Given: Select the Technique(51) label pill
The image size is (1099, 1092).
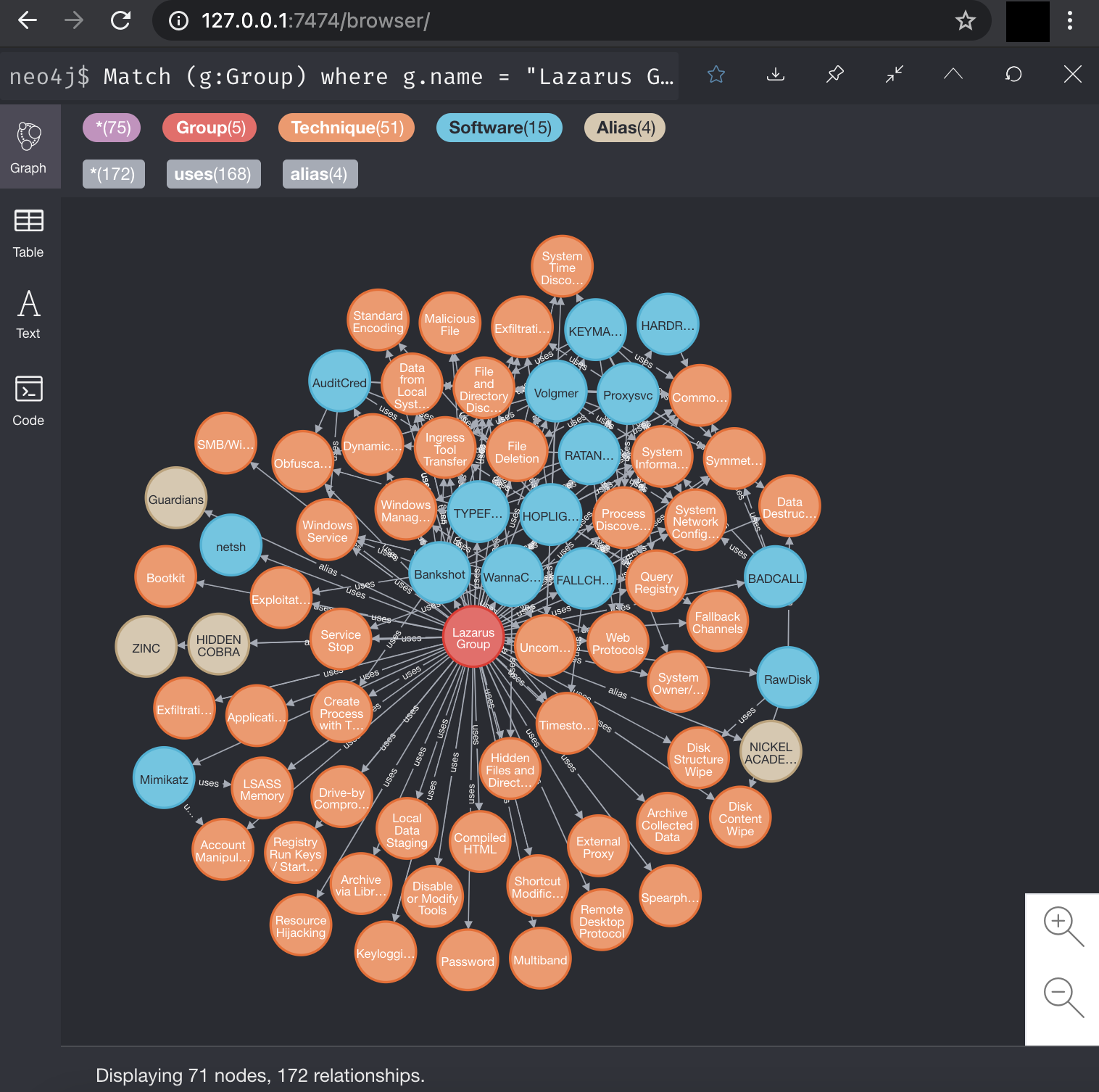Looking at the screenshot, I should pyautogui.click(x=347, y=128).
